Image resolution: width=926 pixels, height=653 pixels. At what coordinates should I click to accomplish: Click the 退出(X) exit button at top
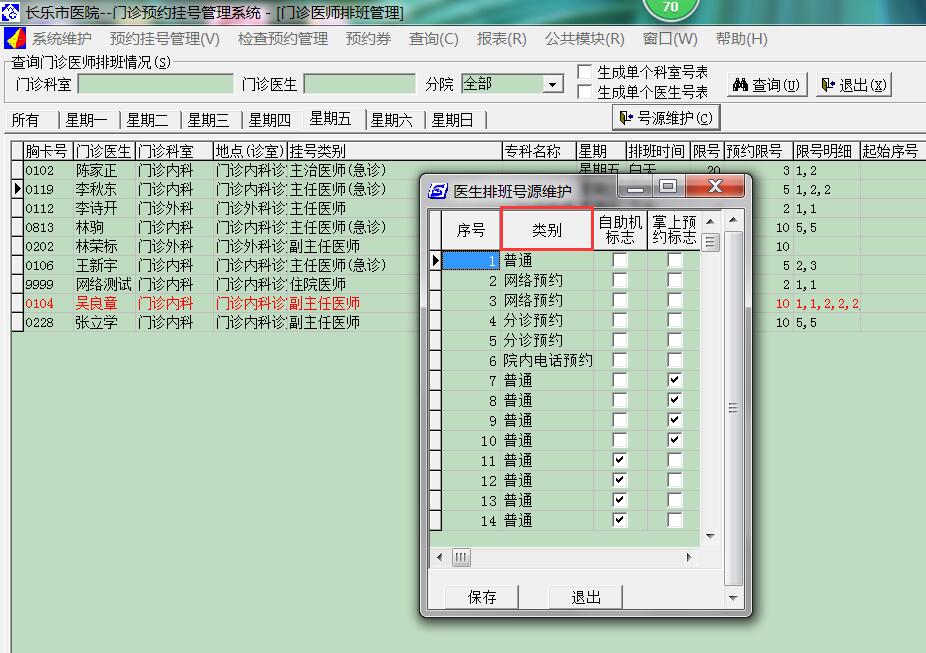(854, 85)
